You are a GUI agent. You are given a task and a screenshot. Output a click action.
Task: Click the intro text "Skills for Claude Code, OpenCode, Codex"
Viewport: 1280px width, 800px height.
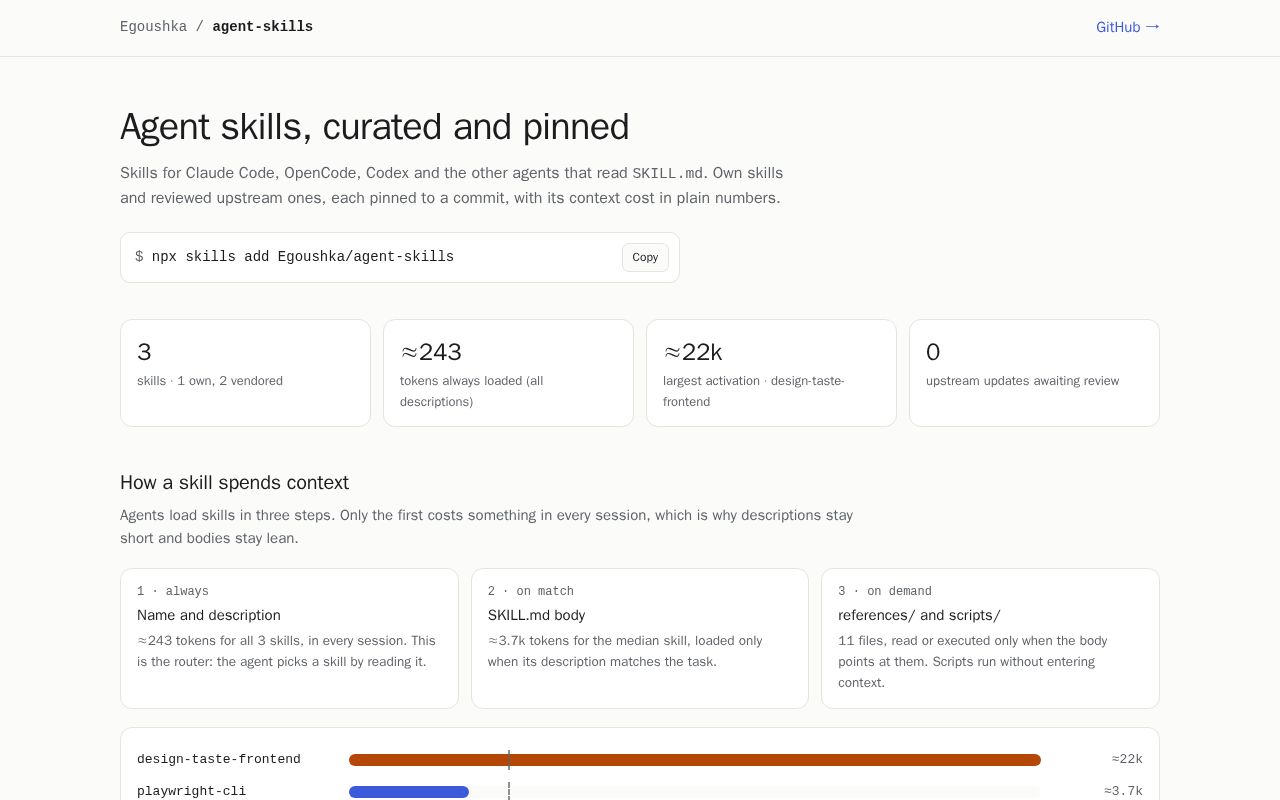pyautogui.click(x=264, y=173)
